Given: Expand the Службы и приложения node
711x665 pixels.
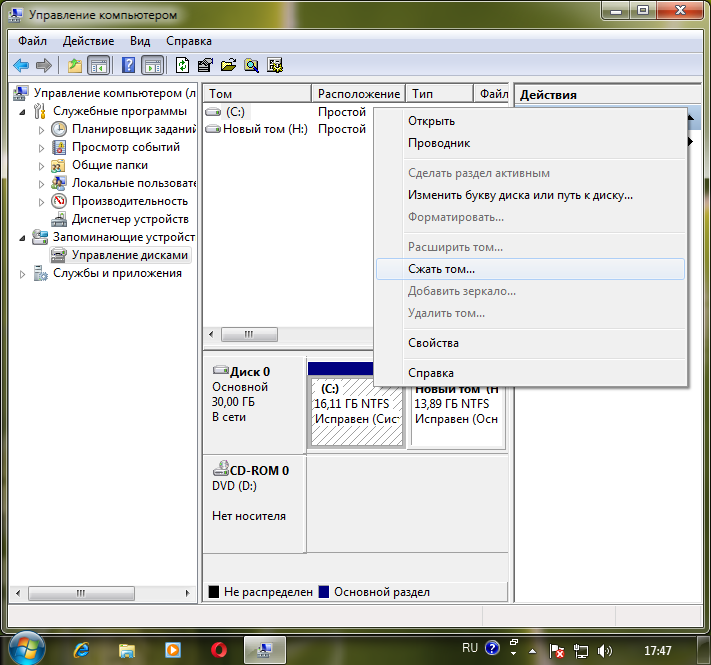Looking at the screenshot, I should (22, 274).
